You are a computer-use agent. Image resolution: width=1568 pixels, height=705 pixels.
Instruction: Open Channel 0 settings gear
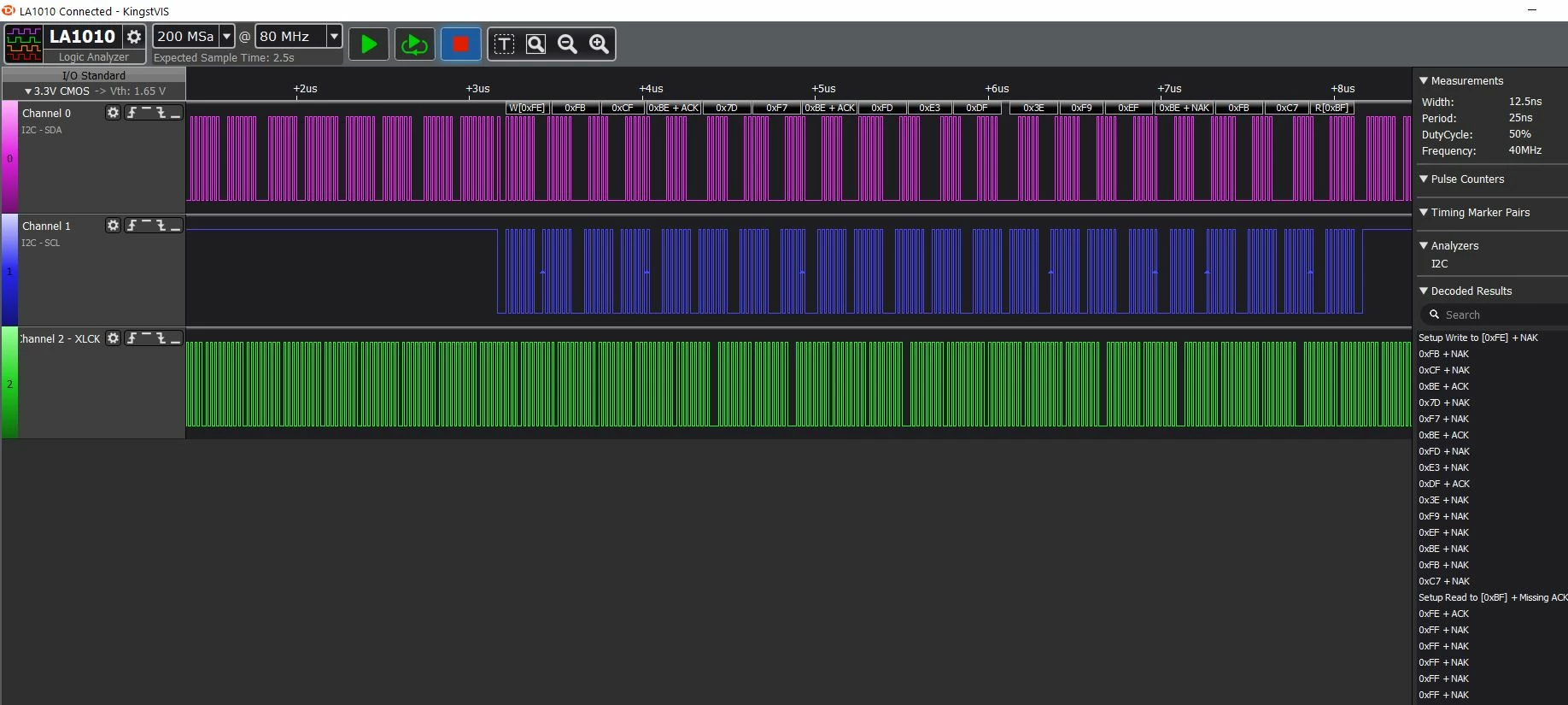[113, 113]
